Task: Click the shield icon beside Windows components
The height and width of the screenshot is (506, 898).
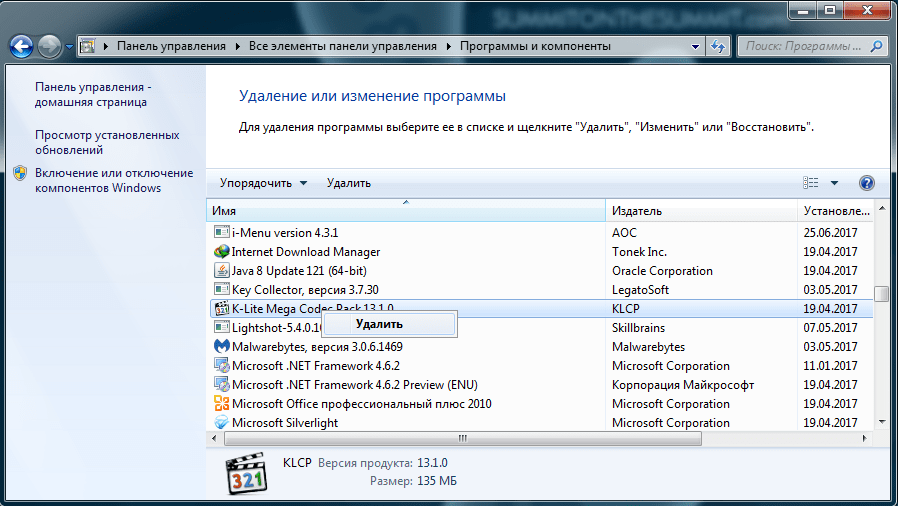Action: (20, 173)
